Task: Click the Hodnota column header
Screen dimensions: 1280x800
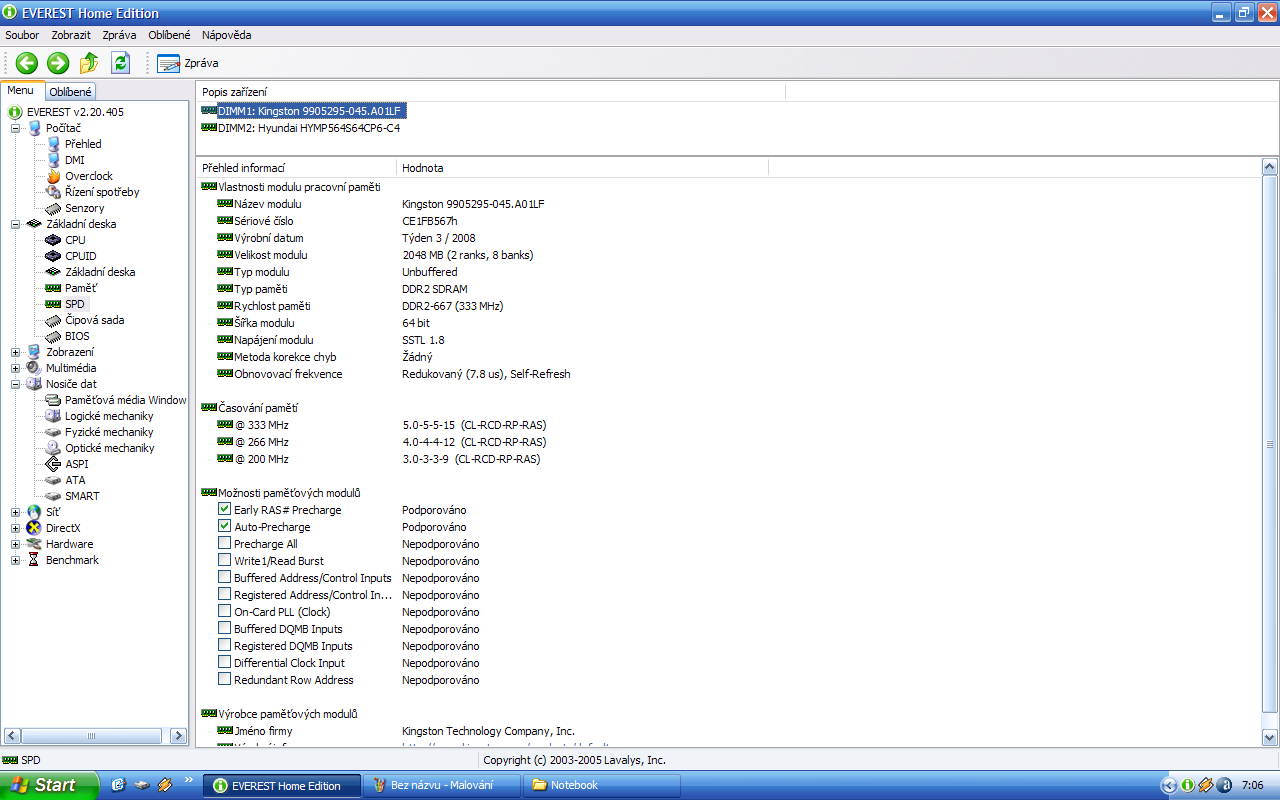Action: (x=582, y=168)
